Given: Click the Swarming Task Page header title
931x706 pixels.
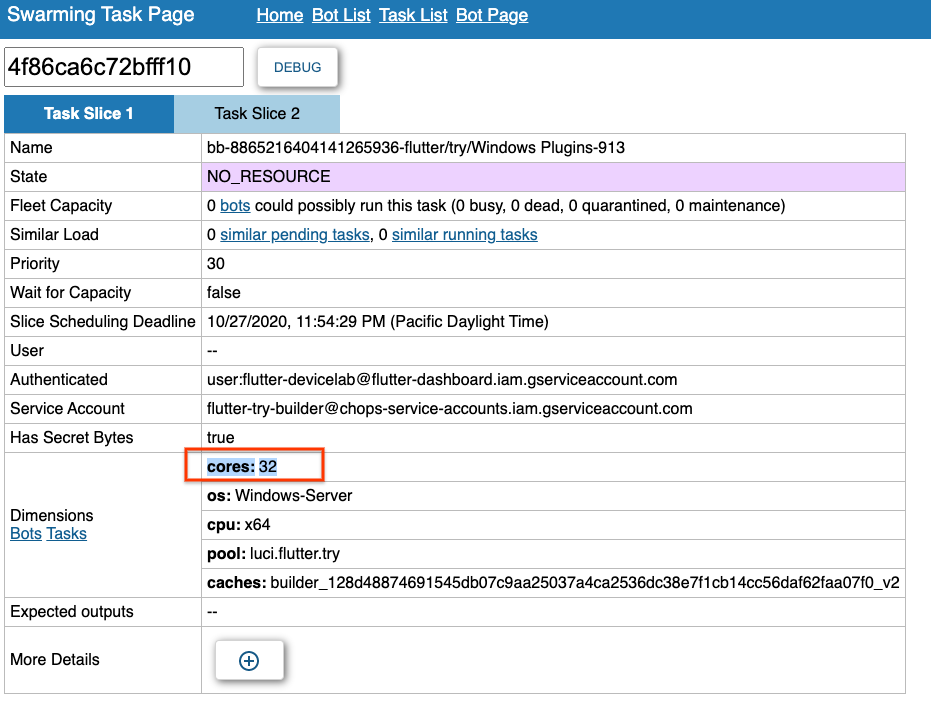Looking at the screenshot, I should pos(98,15).
